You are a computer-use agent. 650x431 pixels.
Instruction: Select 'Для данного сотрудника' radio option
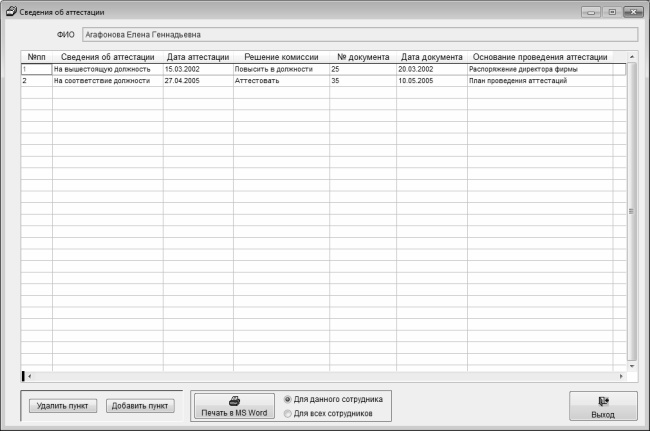(x=290, y=398)
